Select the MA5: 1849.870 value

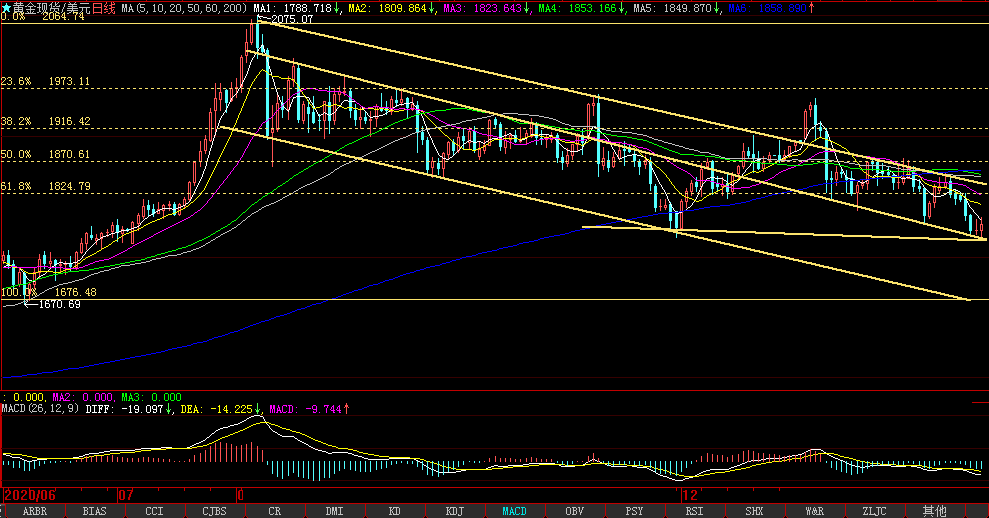coord(677,8)
